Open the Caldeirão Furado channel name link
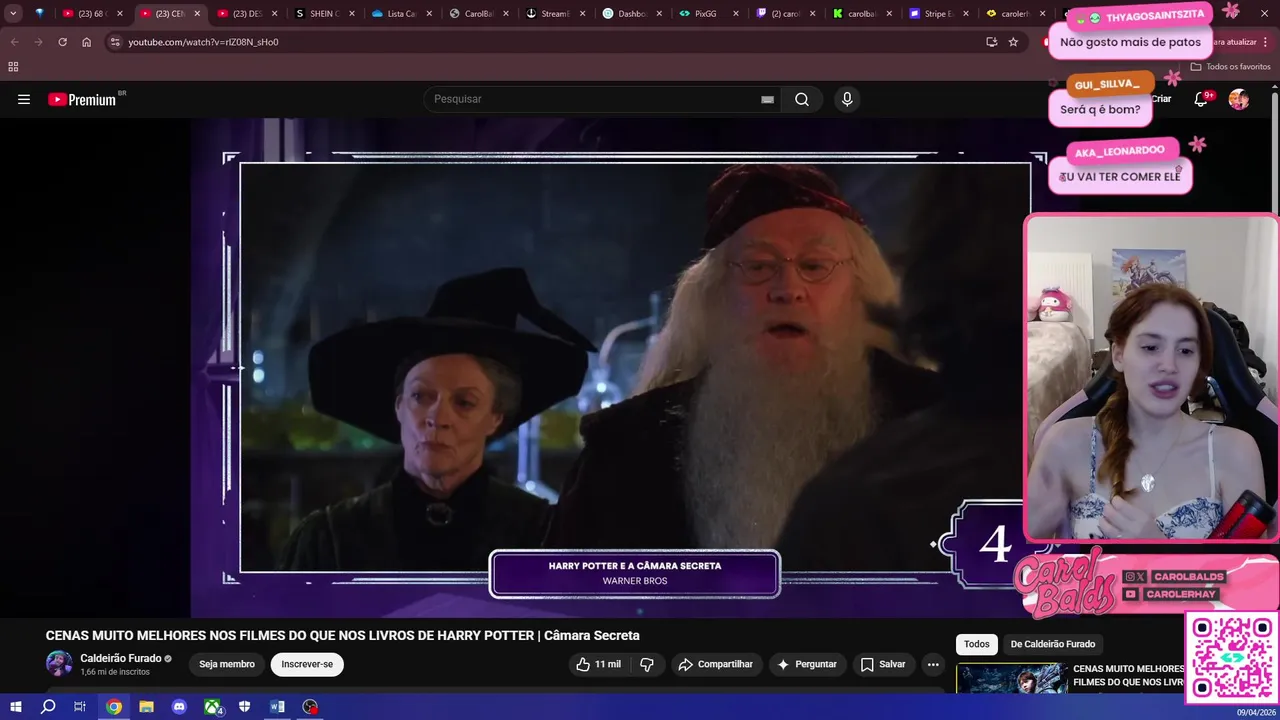 121,658
